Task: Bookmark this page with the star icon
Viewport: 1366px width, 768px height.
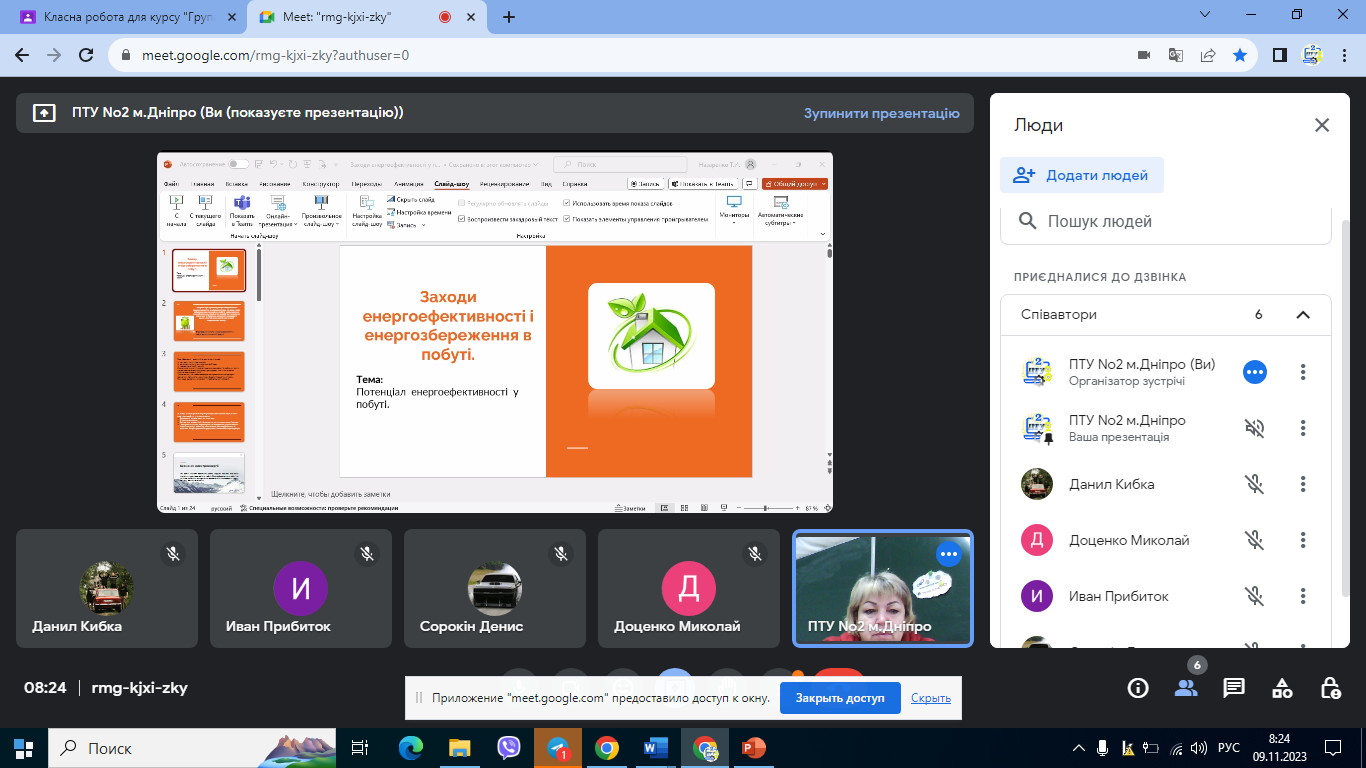Action: click(x=1240, y=55)
